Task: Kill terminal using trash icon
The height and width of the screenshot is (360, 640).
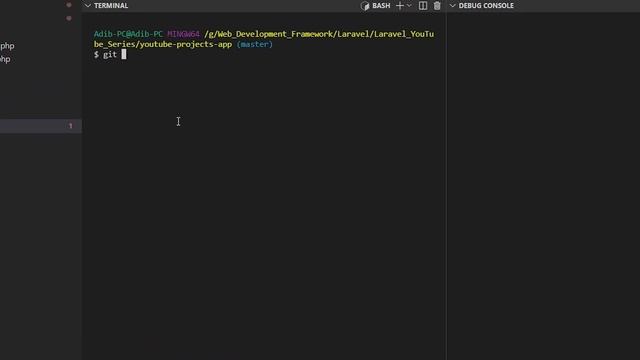Action: coord(437,6)
